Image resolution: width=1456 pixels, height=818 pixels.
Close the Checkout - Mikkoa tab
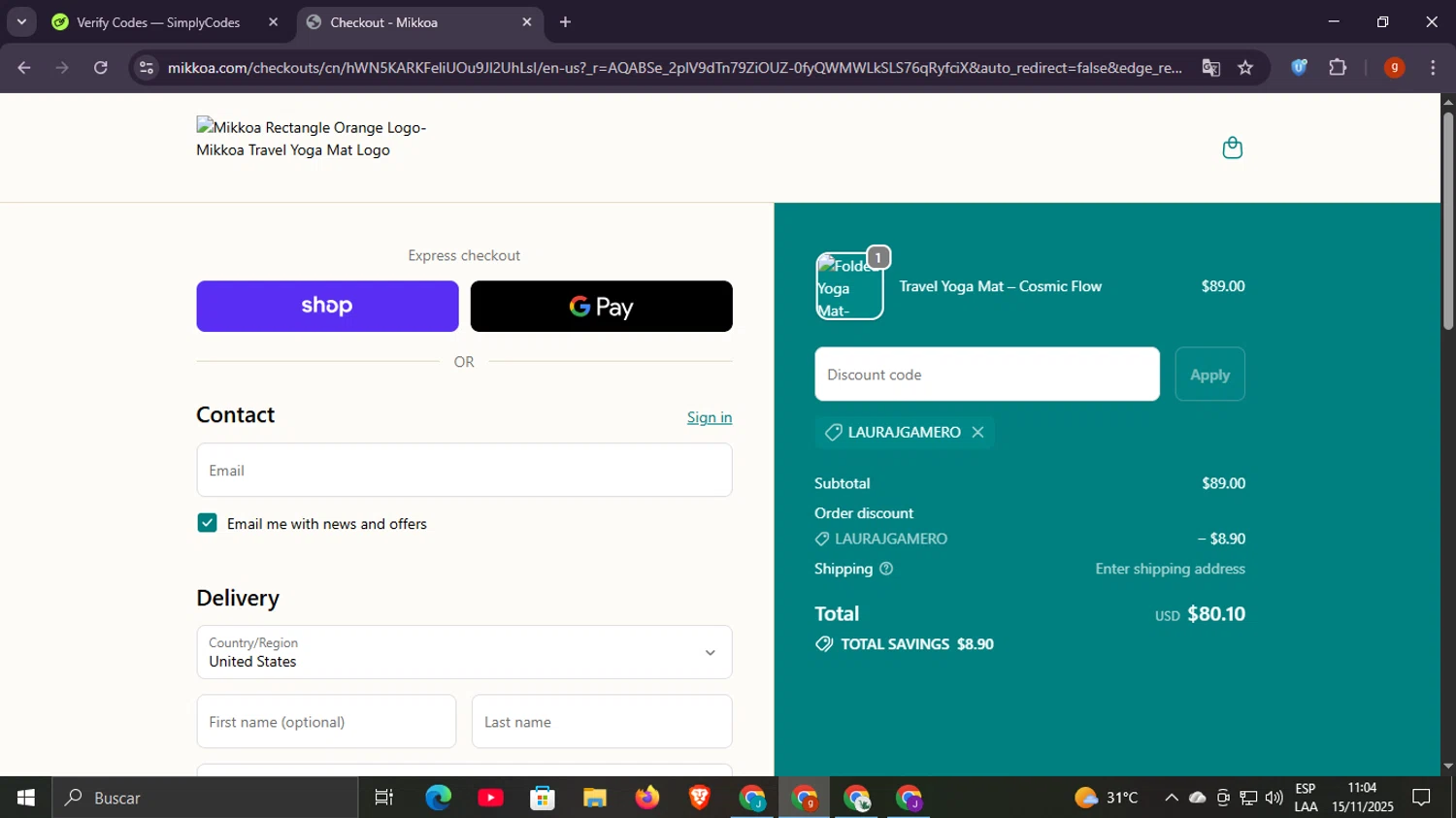pos(527,22)
